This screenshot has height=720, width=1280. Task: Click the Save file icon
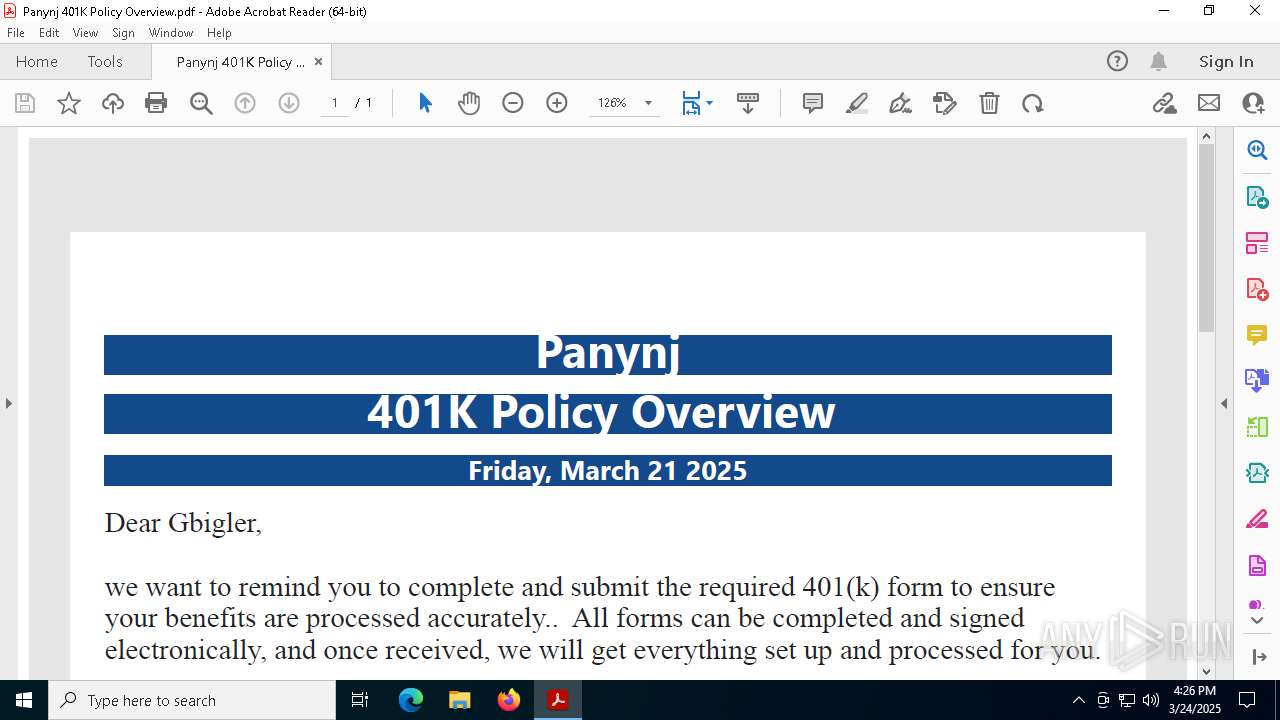[x=25, y=103]
